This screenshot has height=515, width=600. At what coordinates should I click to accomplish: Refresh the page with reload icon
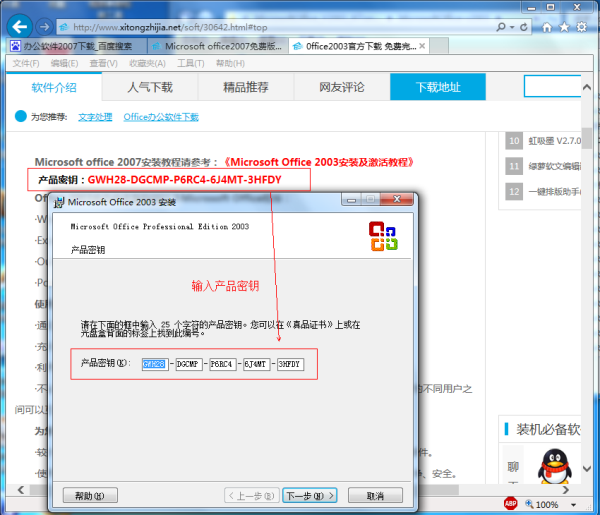[x=524, y=27]
